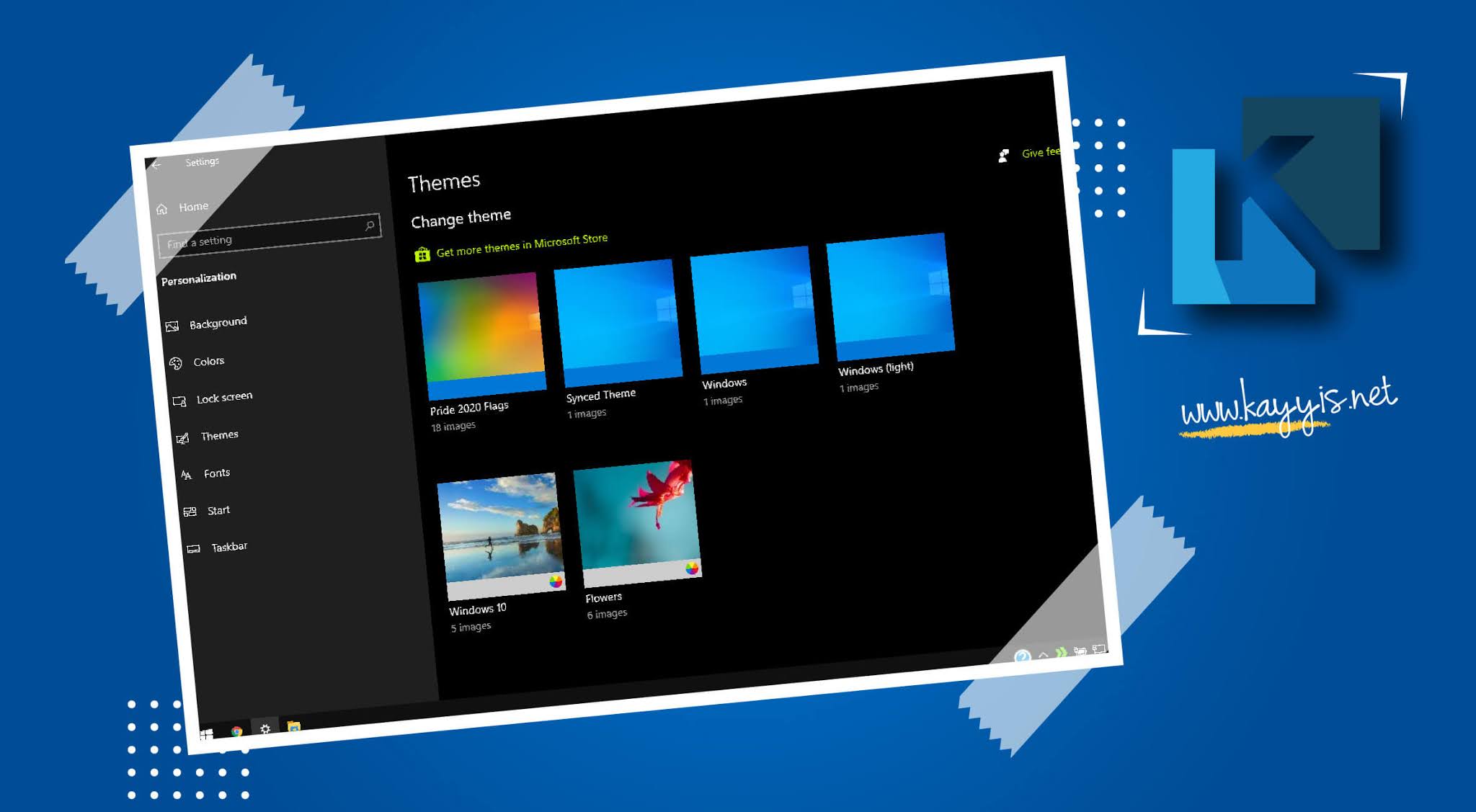The image size is (1476, 812).
Task: Open Background personalization via its picture icon
Action: 172,326
